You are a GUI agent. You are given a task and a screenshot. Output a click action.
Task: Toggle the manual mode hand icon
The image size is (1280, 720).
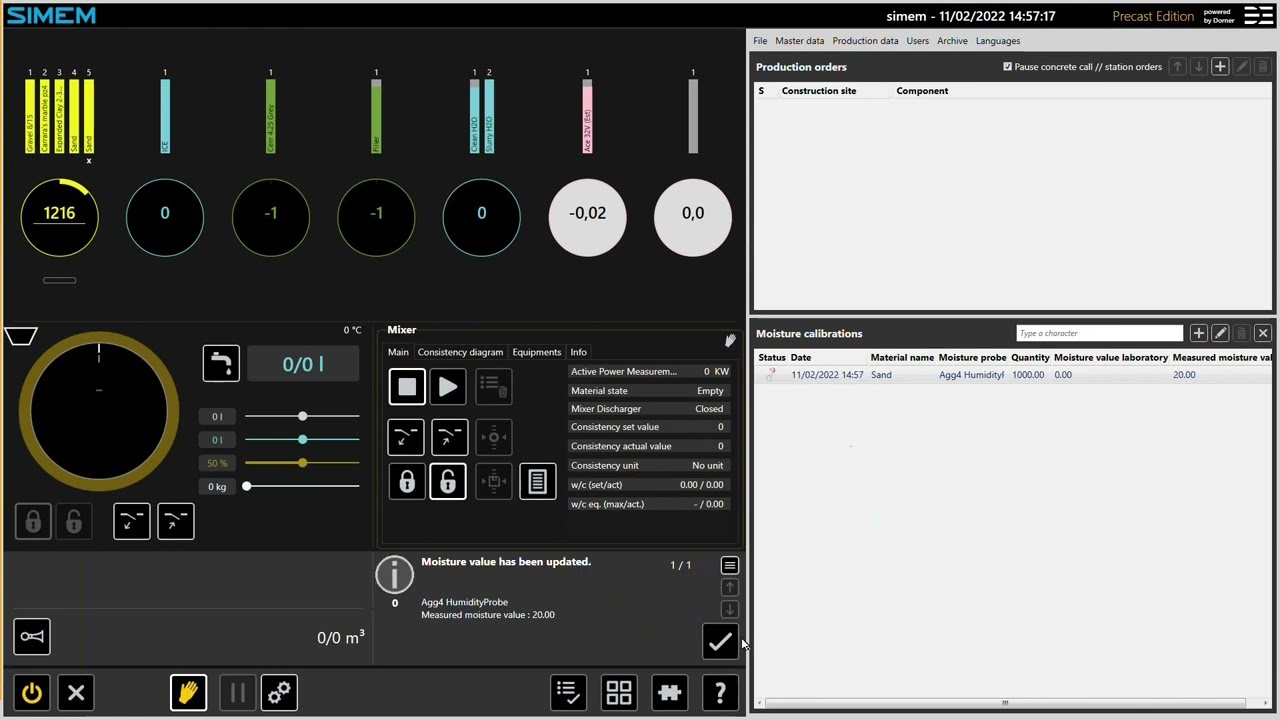[x=188, y=692]
